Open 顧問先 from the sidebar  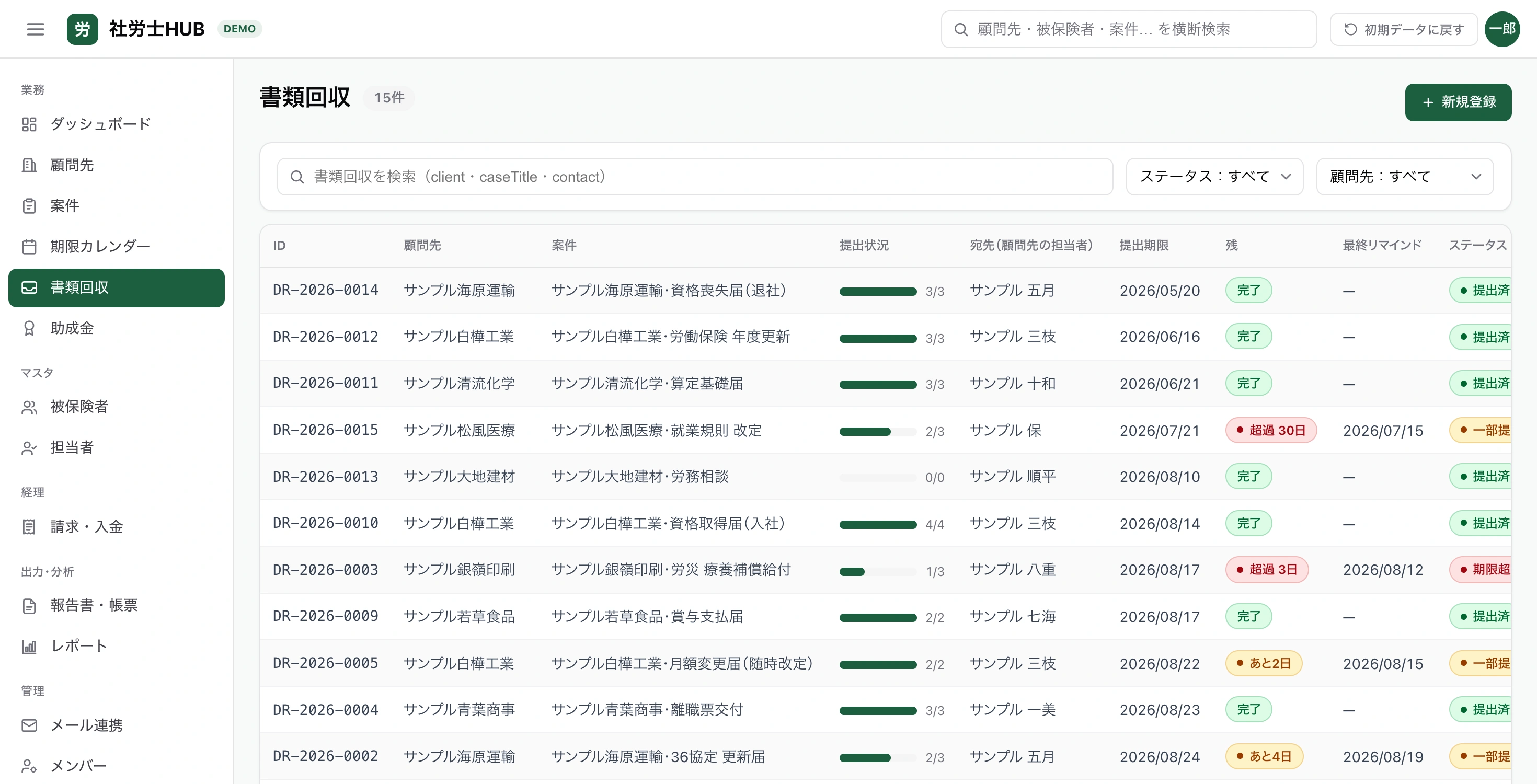[117, 165]
